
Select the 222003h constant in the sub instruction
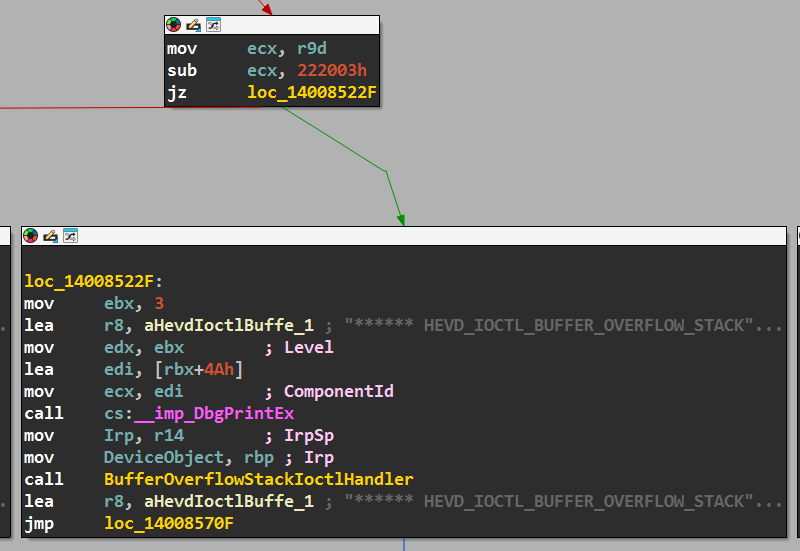327,70
